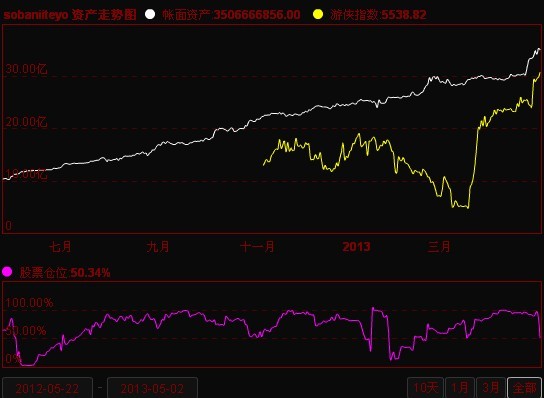Select the 10天 range button
544x398 pixels.
pos(426,388)
